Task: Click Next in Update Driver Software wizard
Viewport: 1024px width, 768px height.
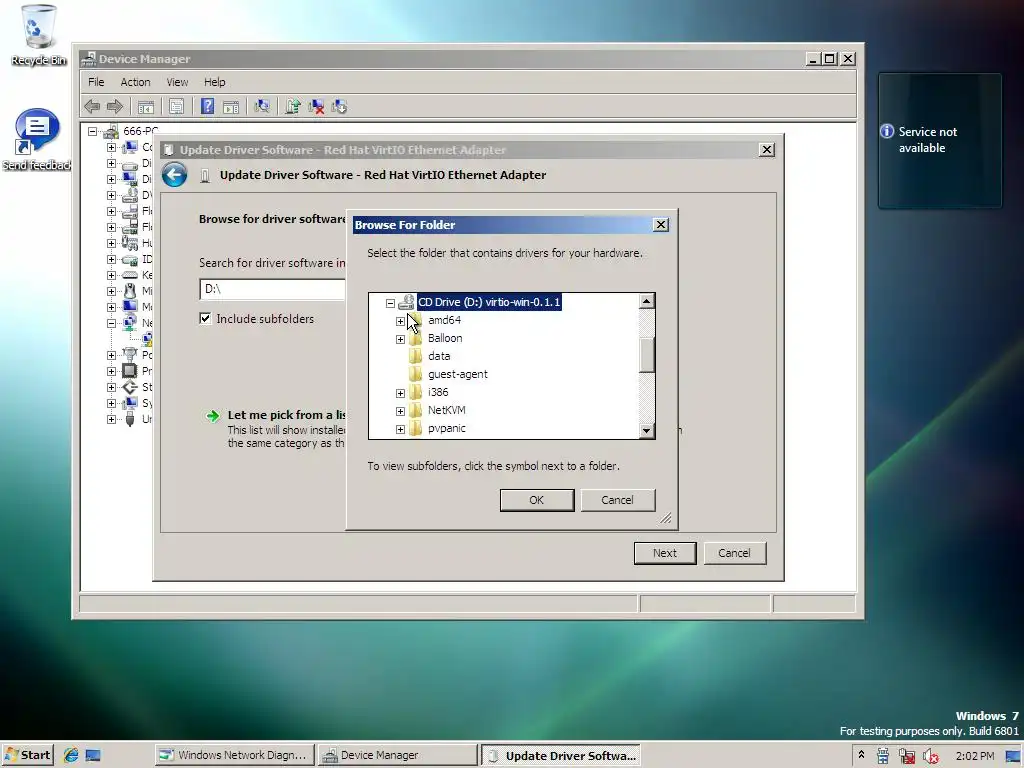Action: 665,553
